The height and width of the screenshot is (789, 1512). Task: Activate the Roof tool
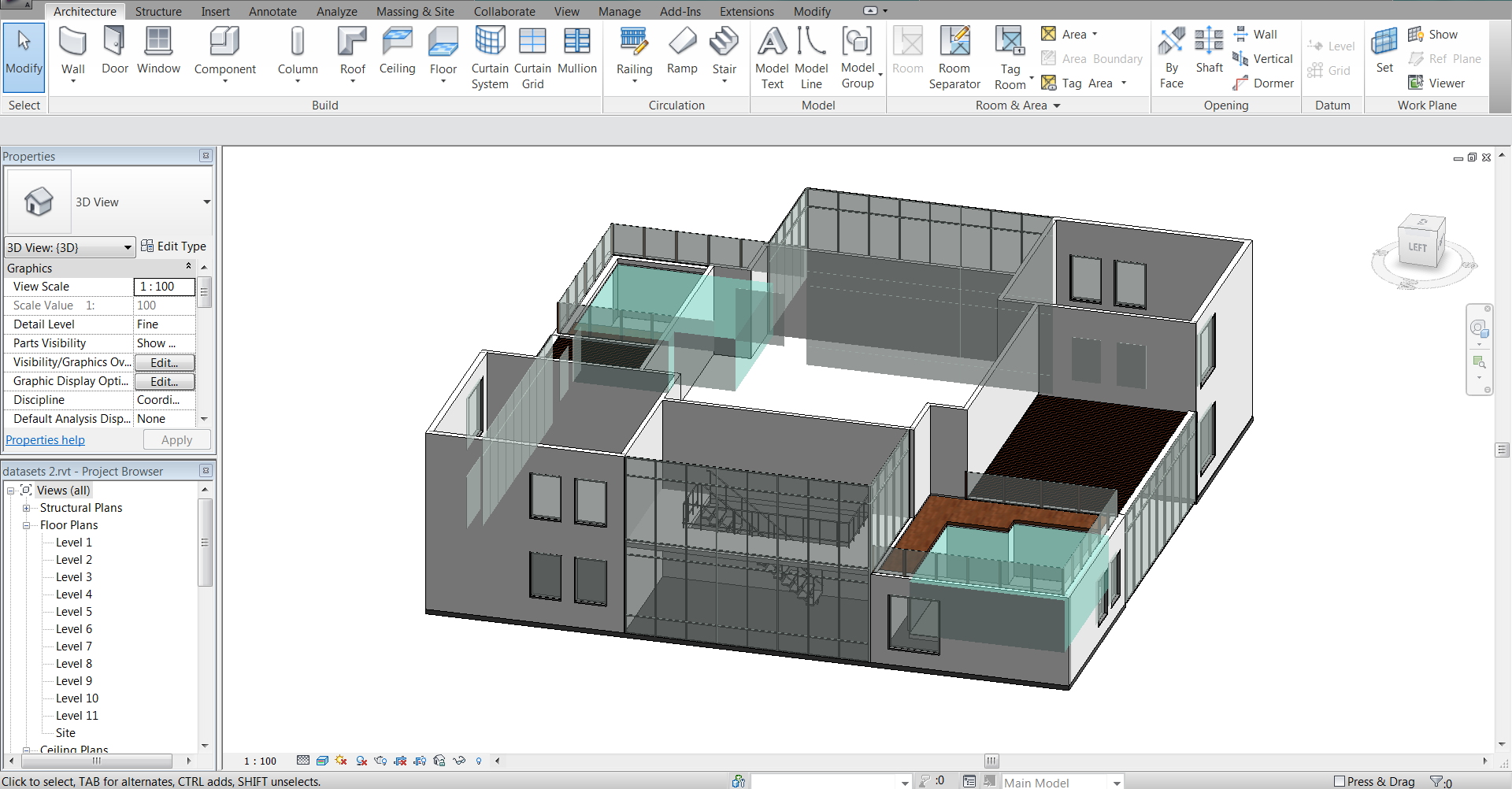click(x=353, y=55)
